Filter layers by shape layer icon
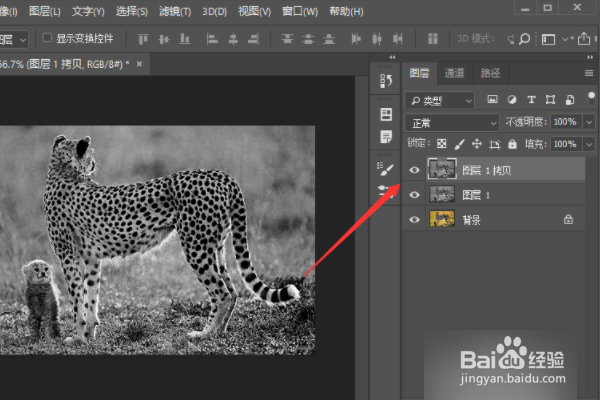Image resolution: width=600 pixels, height=400 pixels. (550, 100)
